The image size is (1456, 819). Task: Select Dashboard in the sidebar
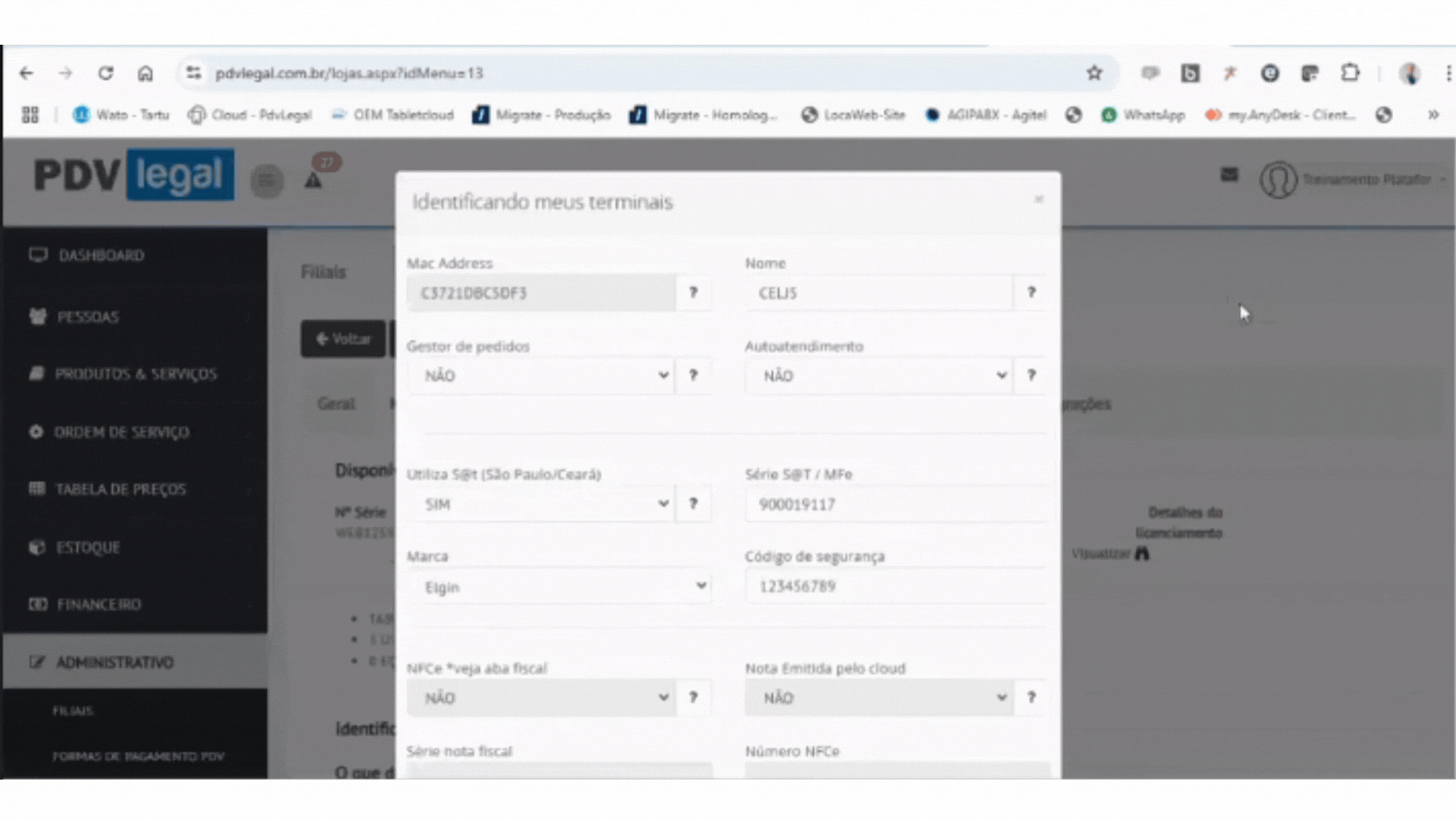(x=101, y=256)
